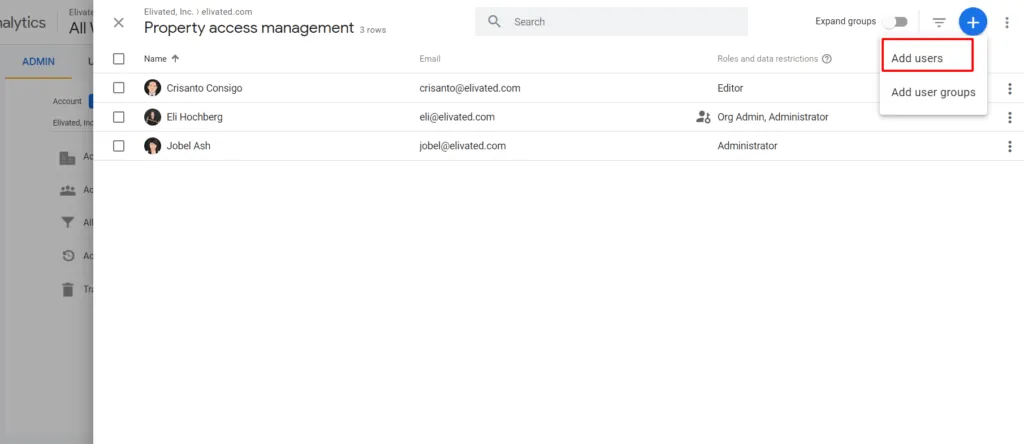The height and width of the screenshot is (444, 1024).
Task: Open the header three-dot more menu
Action: pyautogui.click(x=1007, y=22)
